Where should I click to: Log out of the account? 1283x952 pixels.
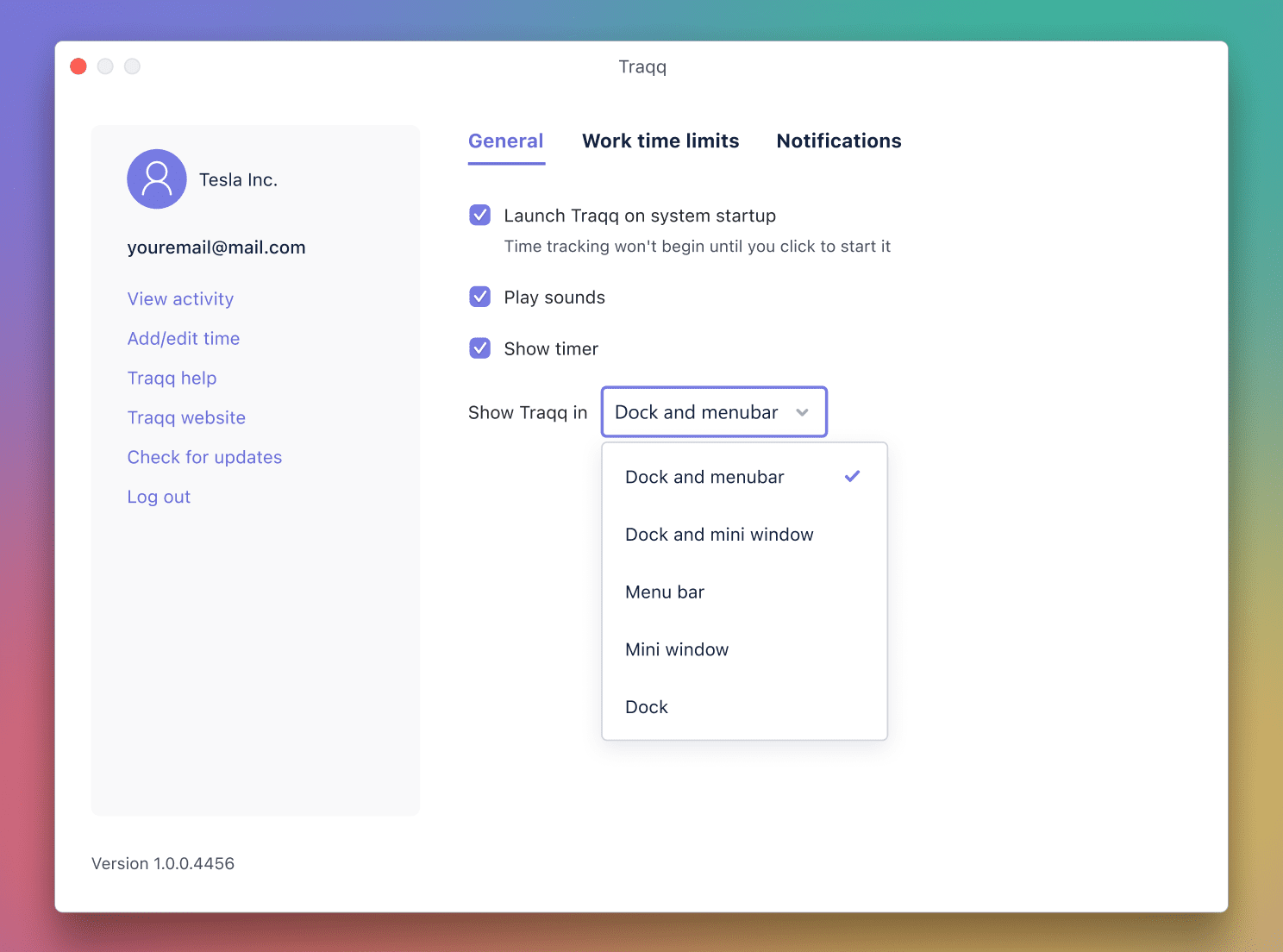[x=159, y=498]
